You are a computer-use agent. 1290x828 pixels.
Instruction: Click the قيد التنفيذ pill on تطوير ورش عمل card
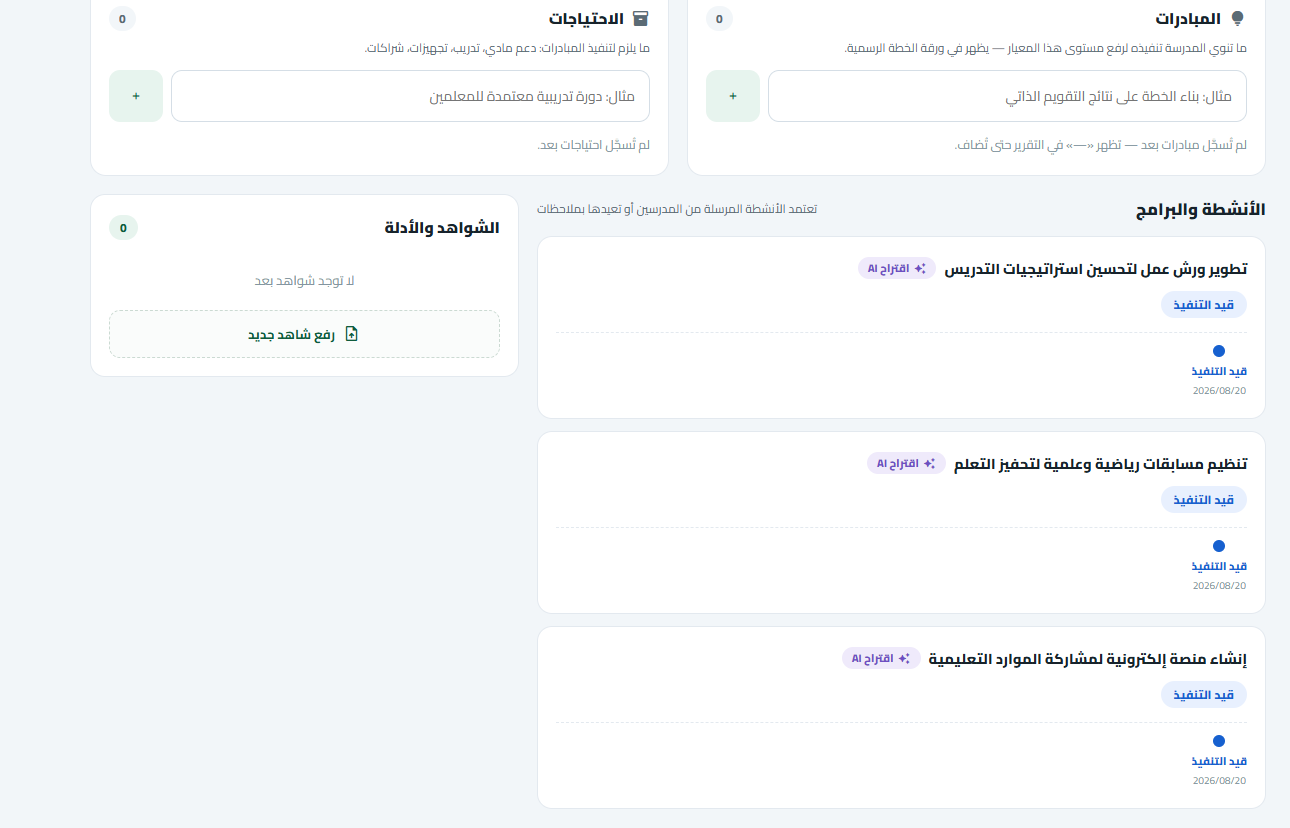1204,305
